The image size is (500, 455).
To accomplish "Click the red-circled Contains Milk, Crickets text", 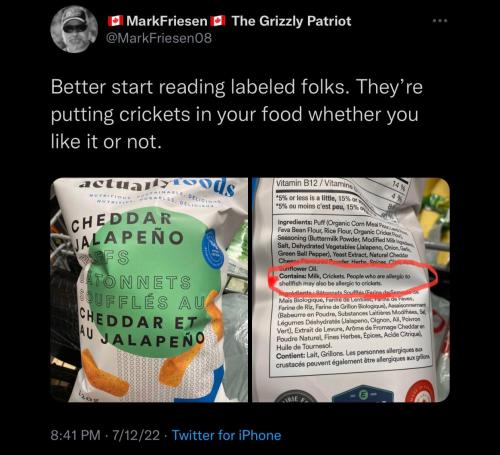I will click(346, 280).
